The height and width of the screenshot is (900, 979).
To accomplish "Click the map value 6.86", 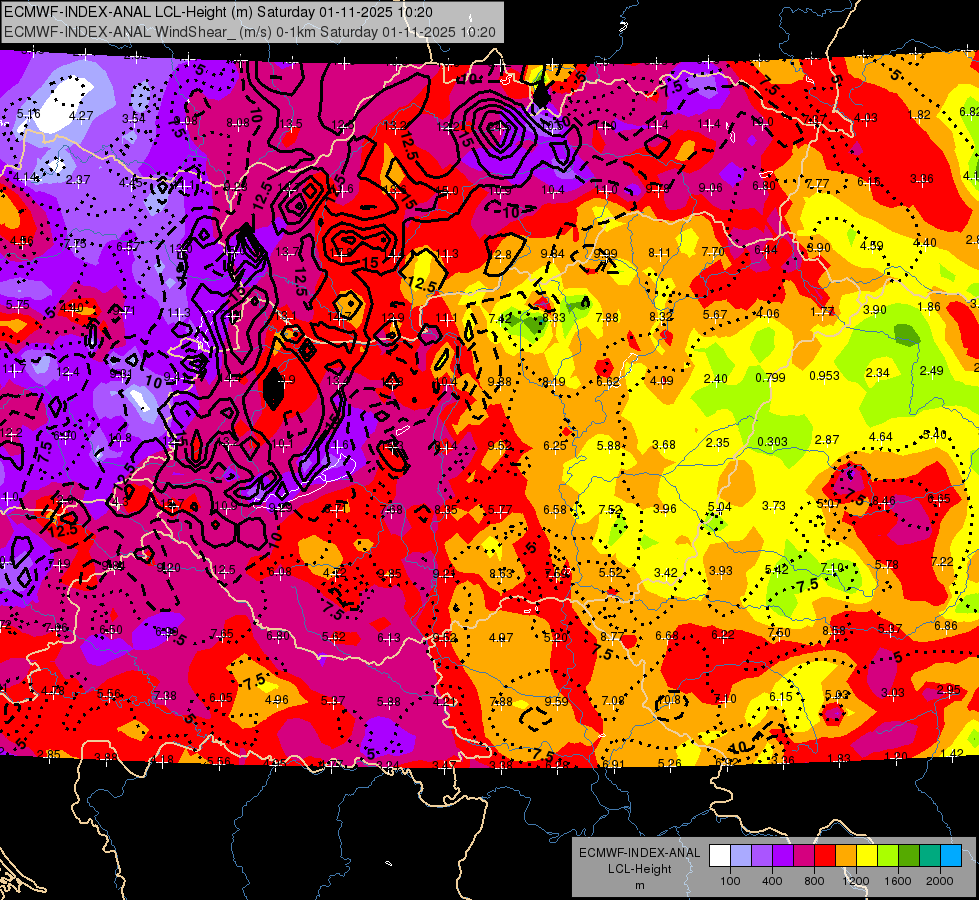I will point(946,626).
